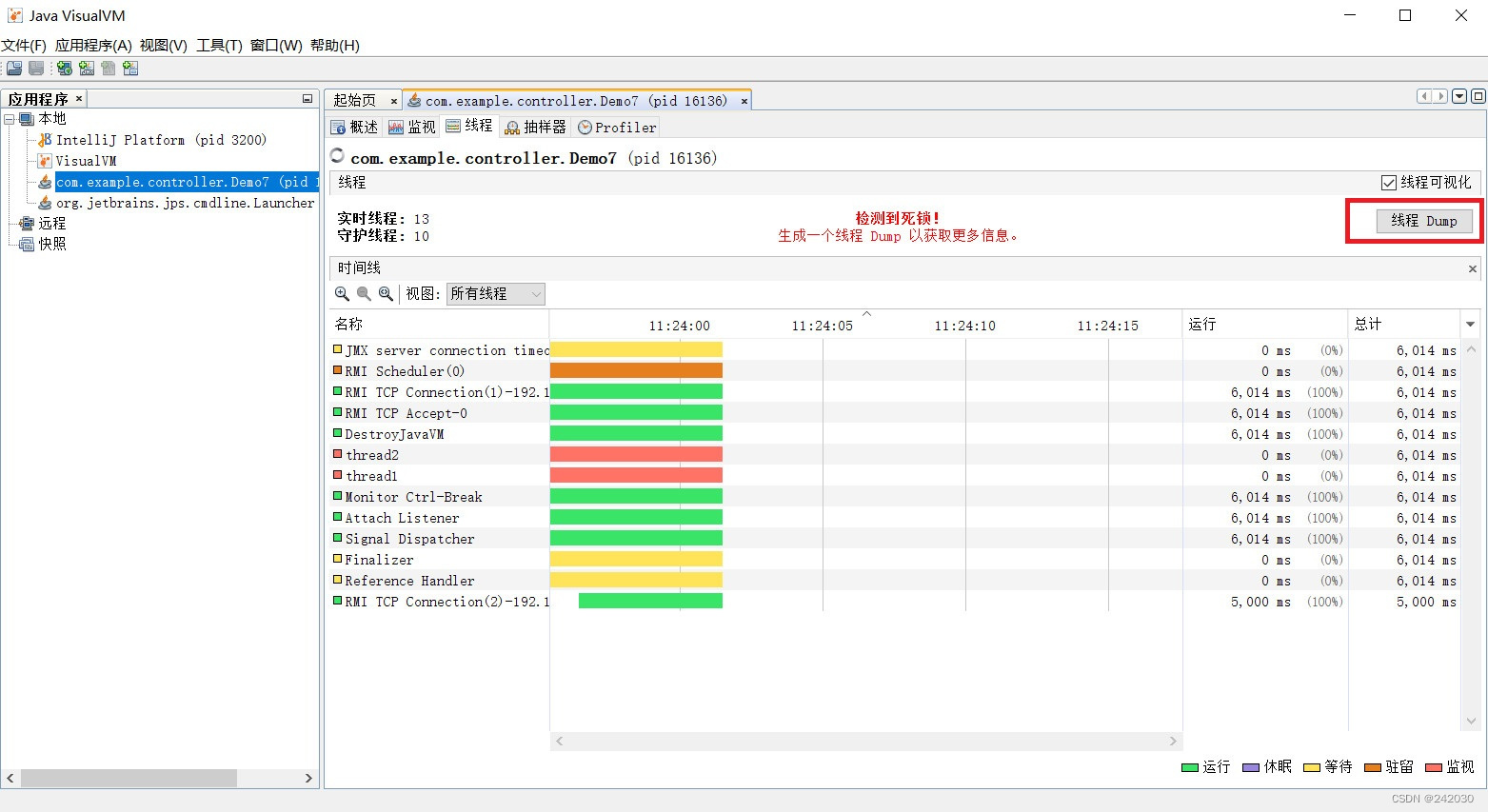Zoom in the threads timeline
The height and width of the screenshot is (812, 1488).
click(342, 294)
